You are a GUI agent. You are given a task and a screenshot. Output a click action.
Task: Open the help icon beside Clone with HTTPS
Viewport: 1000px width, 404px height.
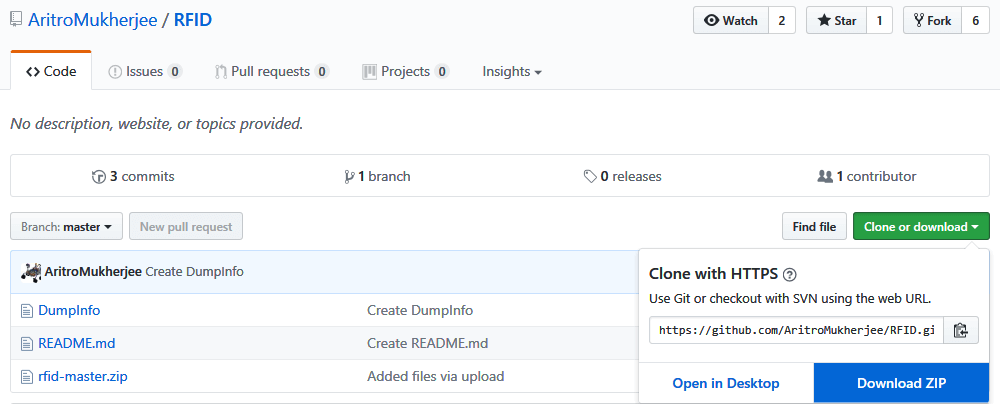[x=790, y=274]
